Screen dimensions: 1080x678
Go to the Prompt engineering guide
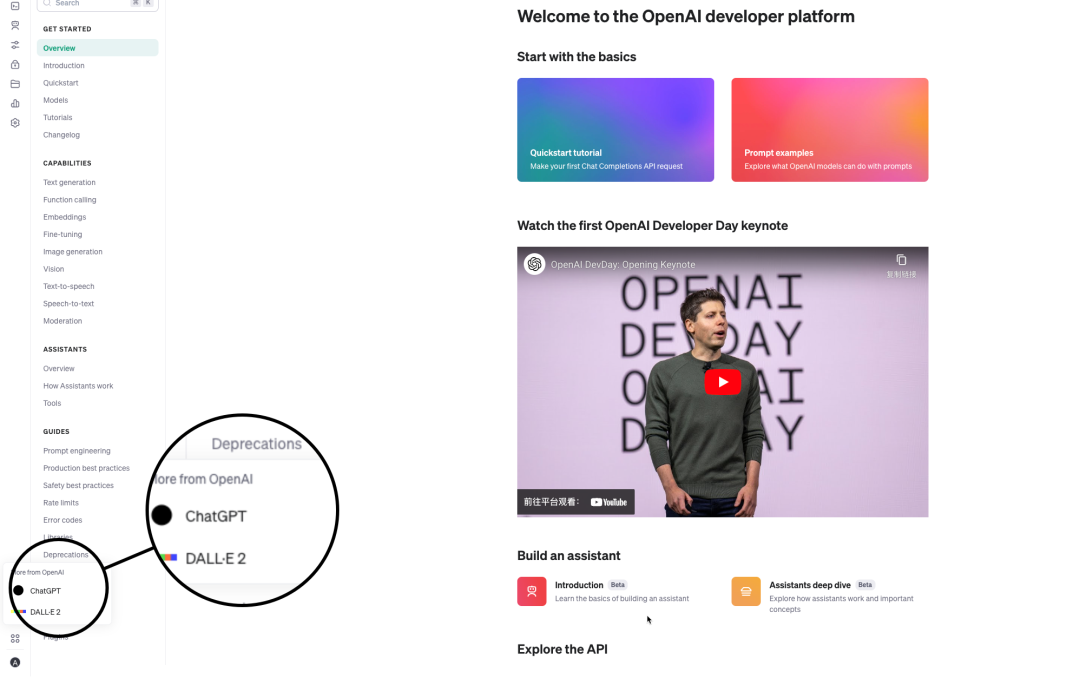[x=77, y=451]
